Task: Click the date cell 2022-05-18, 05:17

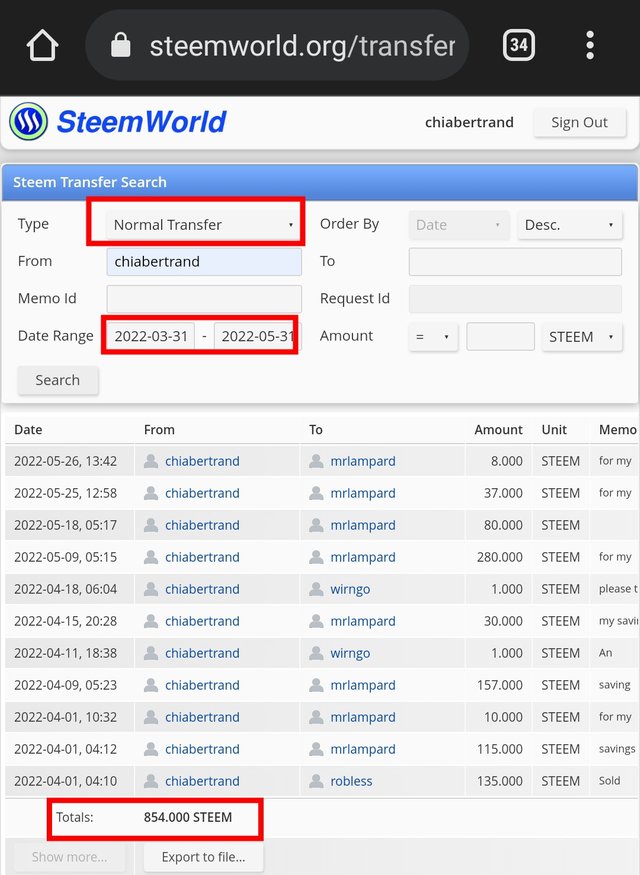Action: pos(65,526)
